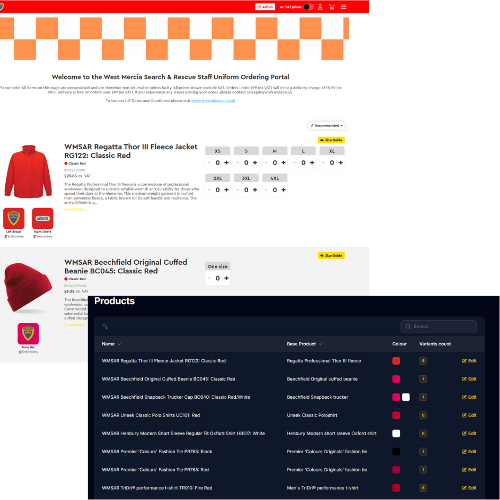Open WMSAR Regatta Thor III Fleece Jacket title

click(x=131, y=151)
